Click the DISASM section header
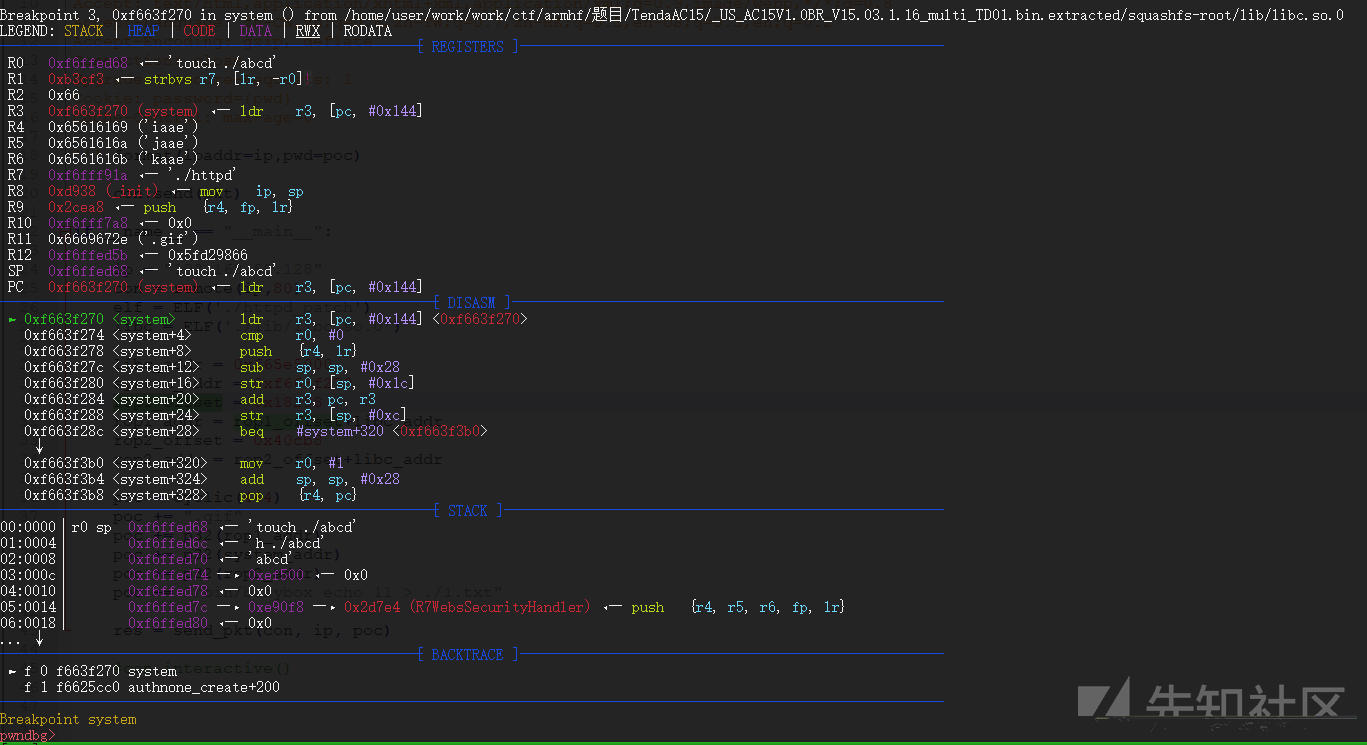Viewport: 1367px width, 745px height. pyautogui.click(x=472, y=302)
